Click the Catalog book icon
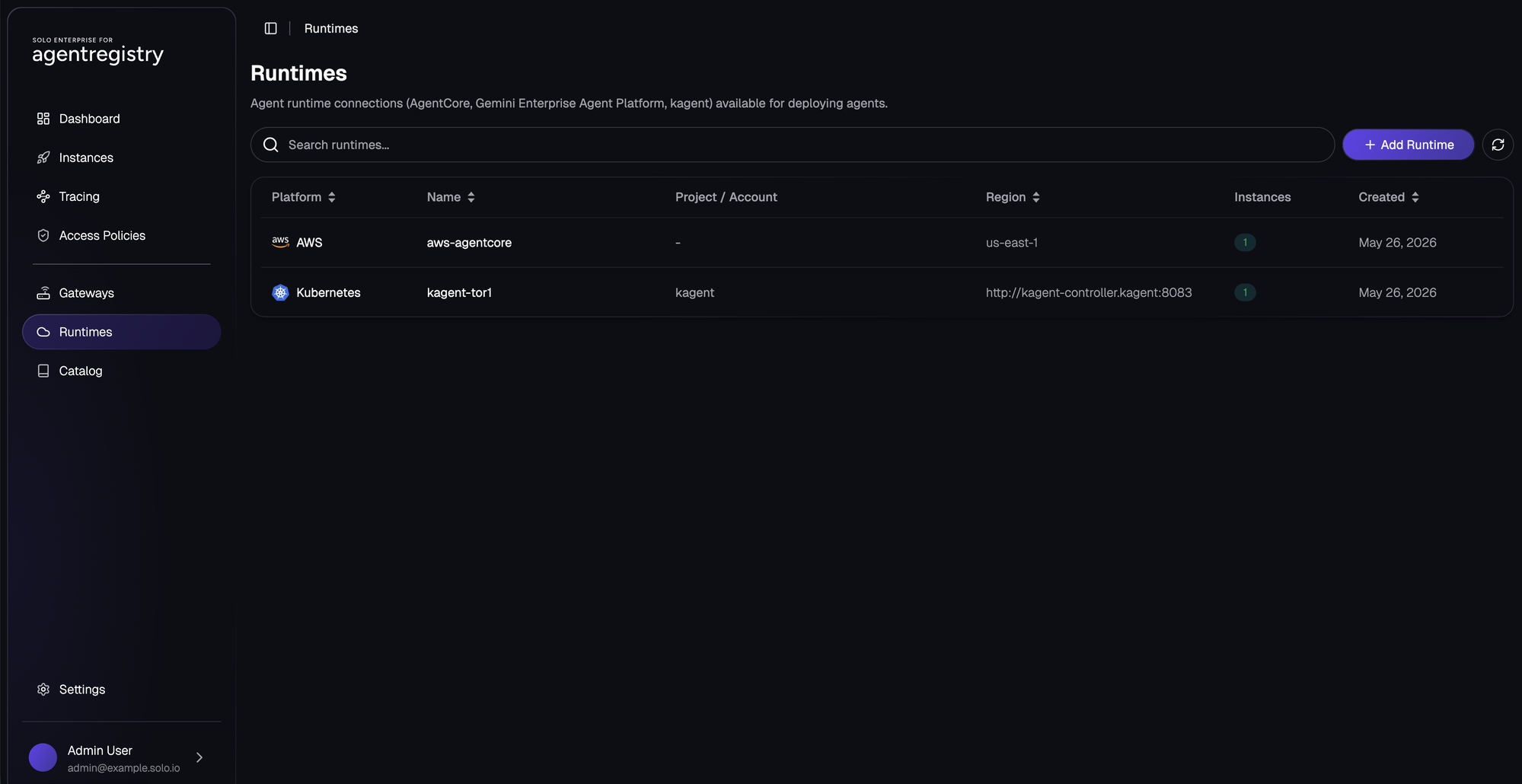 pyautogui.click(x=43, y=371)
